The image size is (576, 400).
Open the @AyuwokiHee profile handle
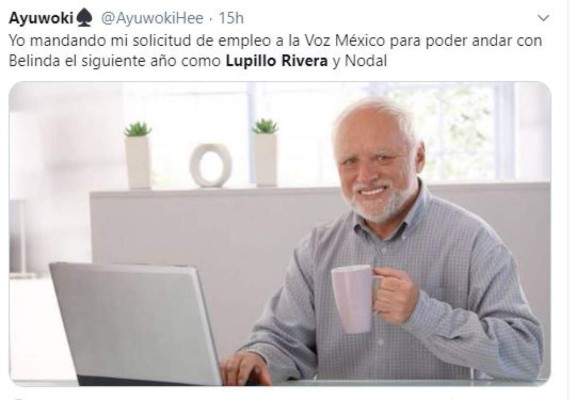click(152, 18)
